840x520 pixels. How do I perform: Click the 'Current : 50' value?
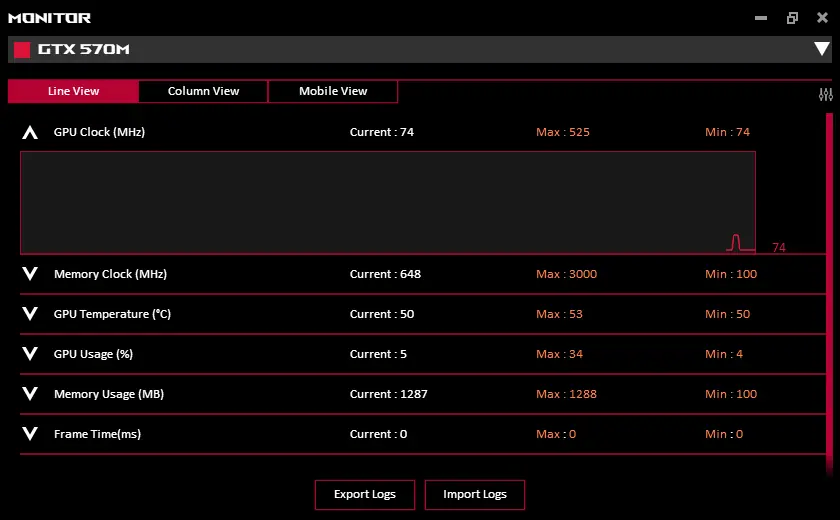(382, 314)
